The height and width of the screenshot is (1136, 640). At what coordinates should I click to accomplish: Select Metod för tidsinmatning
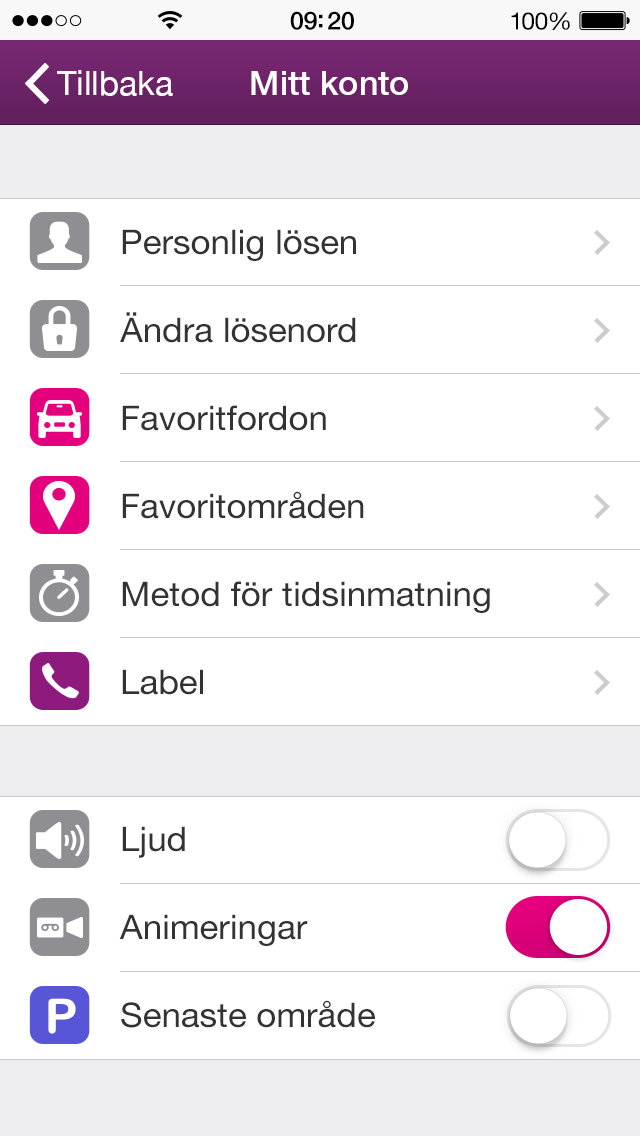point(306,594)
